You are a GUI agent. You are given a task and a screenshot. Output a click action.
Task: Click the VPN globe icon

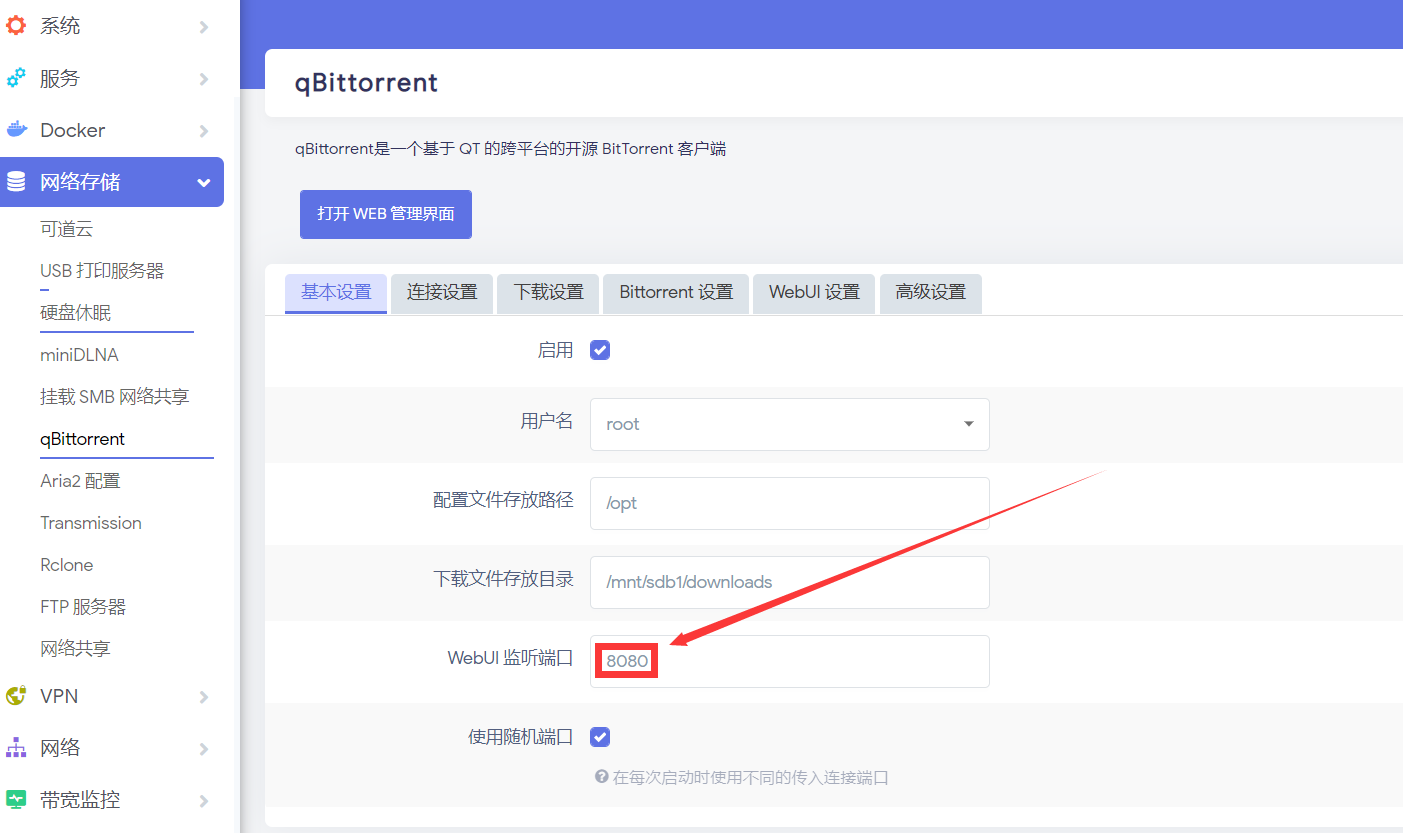pos(16,696)
